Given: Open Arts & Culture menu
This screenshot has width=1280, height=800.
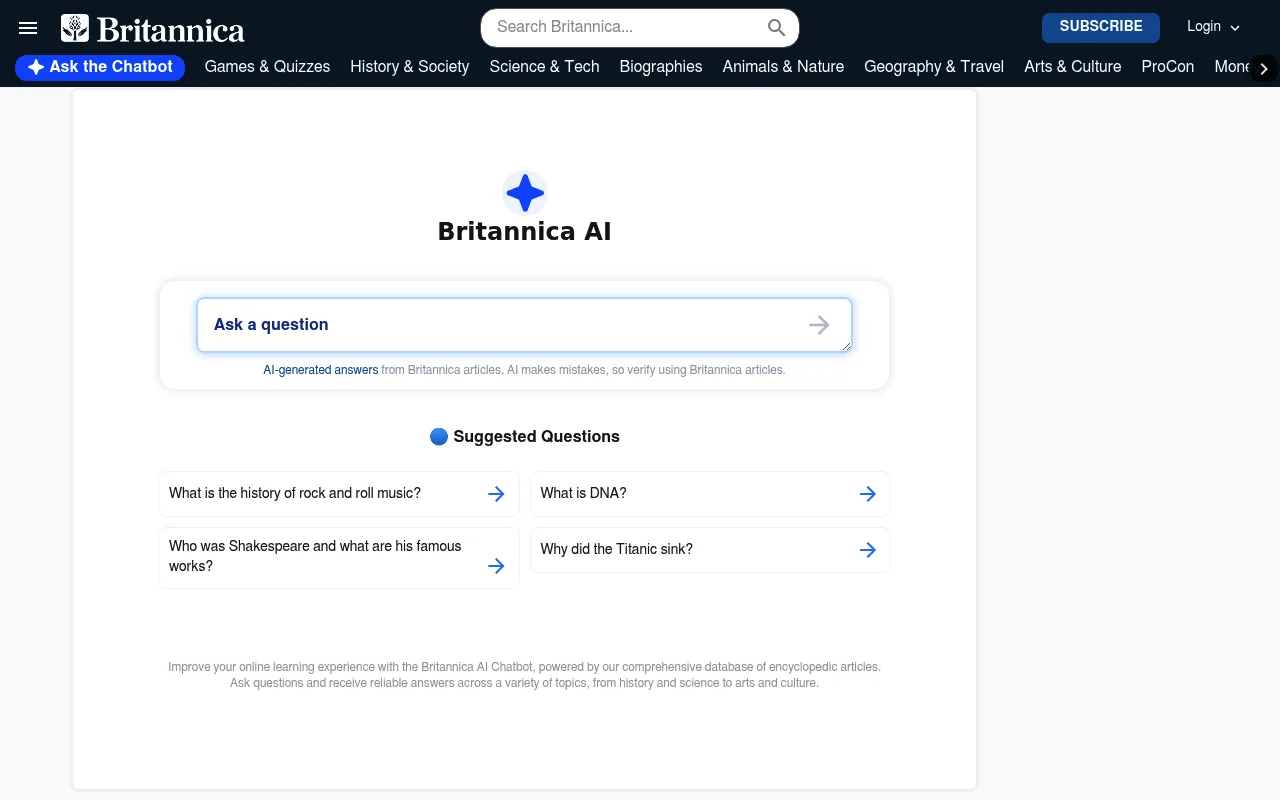Looking at the screenshot, I should point(1072,67).
